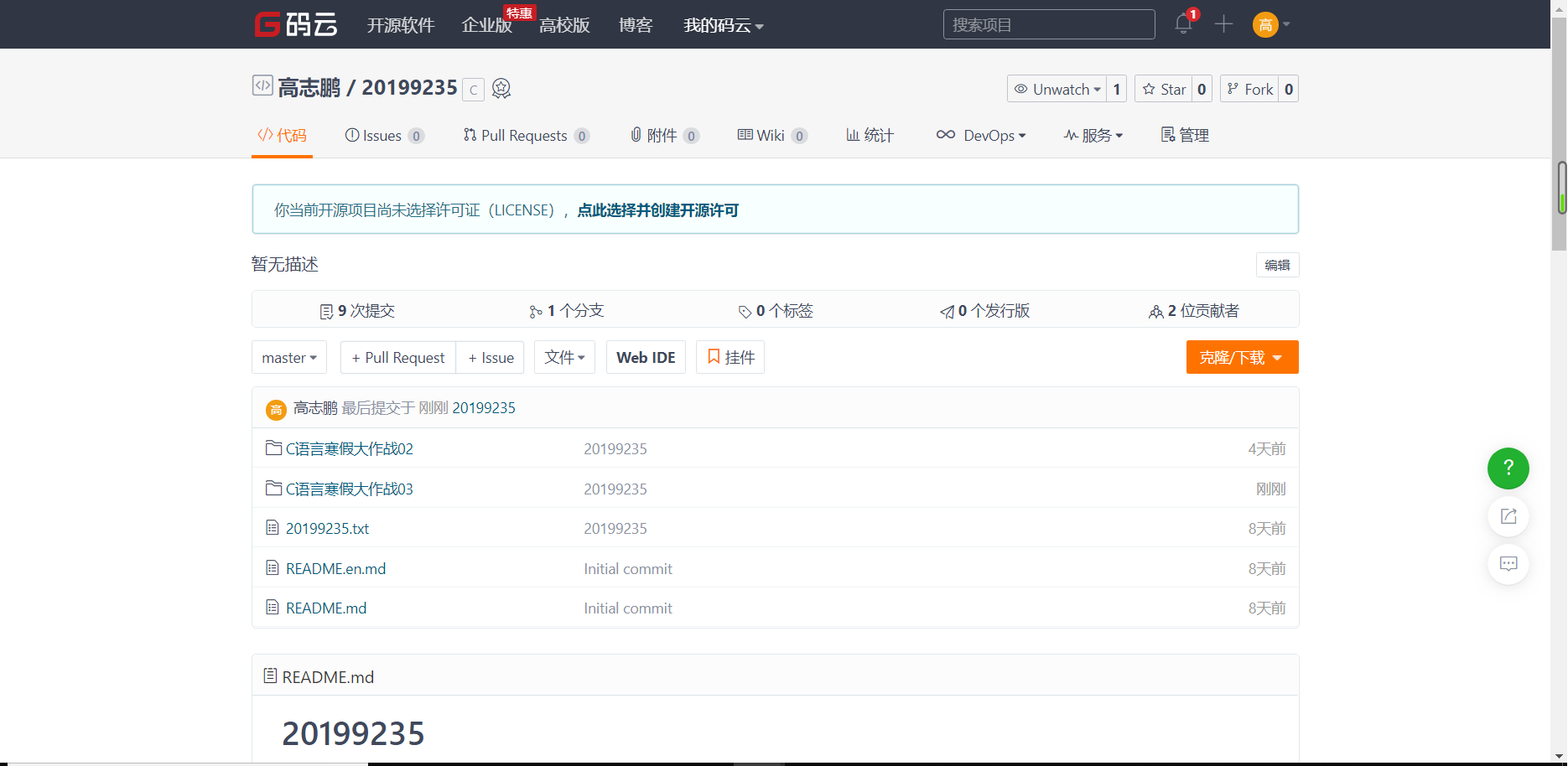The width and height of the screenshot is (1568, 766).
Task: Open the C语言寒假大作战02 folder
Action: pos(350,449)
